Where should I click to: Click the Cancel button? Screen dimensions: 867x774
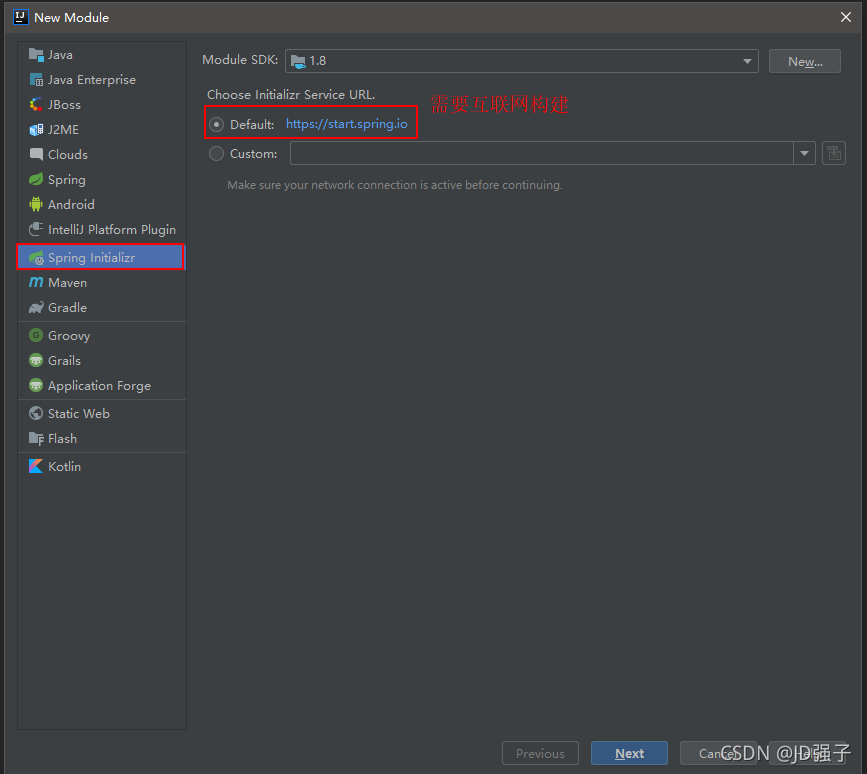[x=718, y=753]
